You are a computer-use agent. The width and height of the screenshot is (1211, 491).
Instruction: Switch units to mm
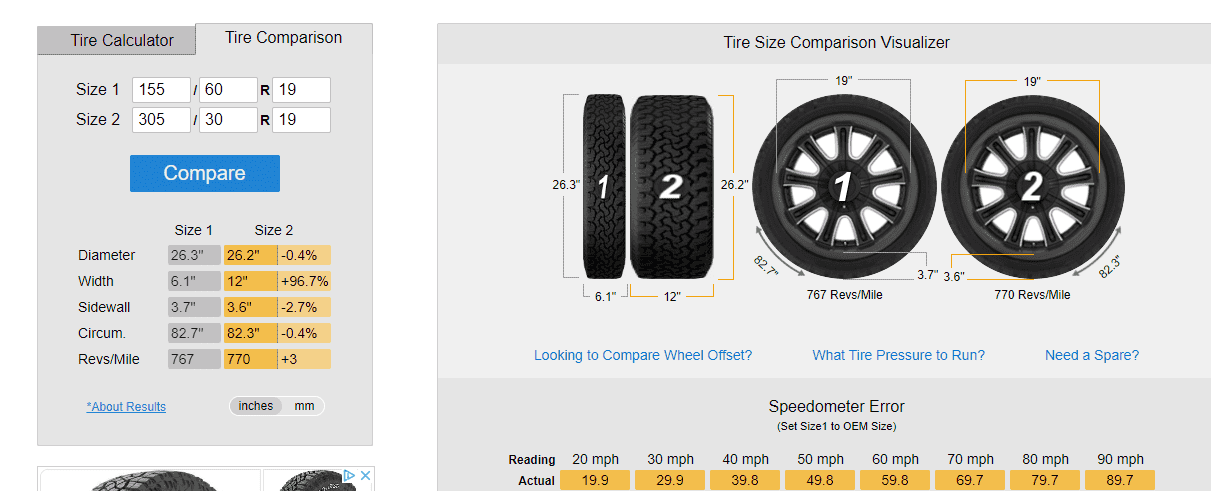(304, 406)
